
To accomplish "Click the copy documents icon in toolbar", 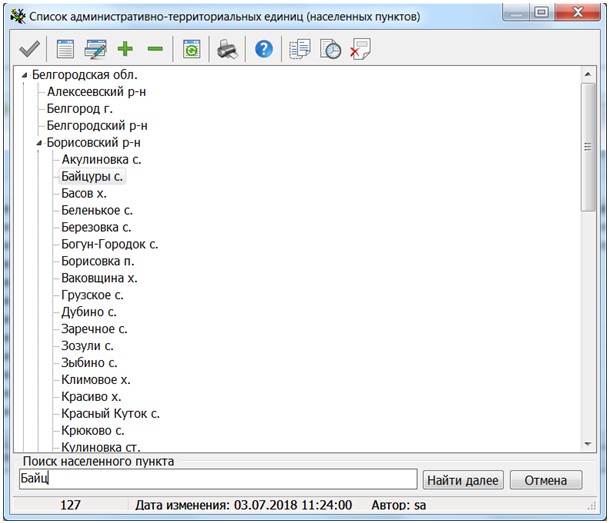I will click(x=300, y=49).
